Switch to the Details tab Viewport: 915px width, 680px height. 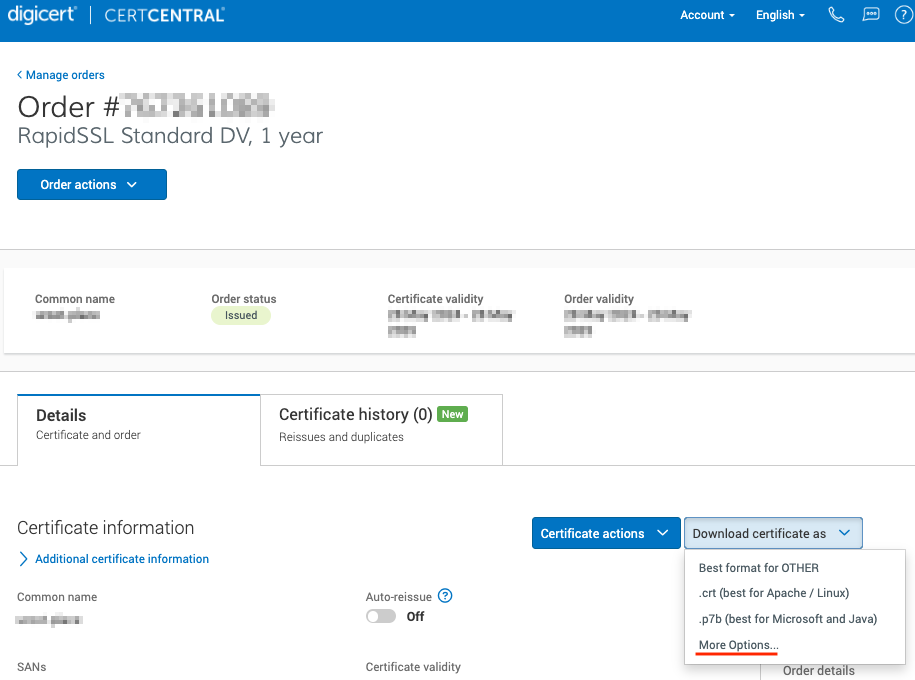coord(139,430)
